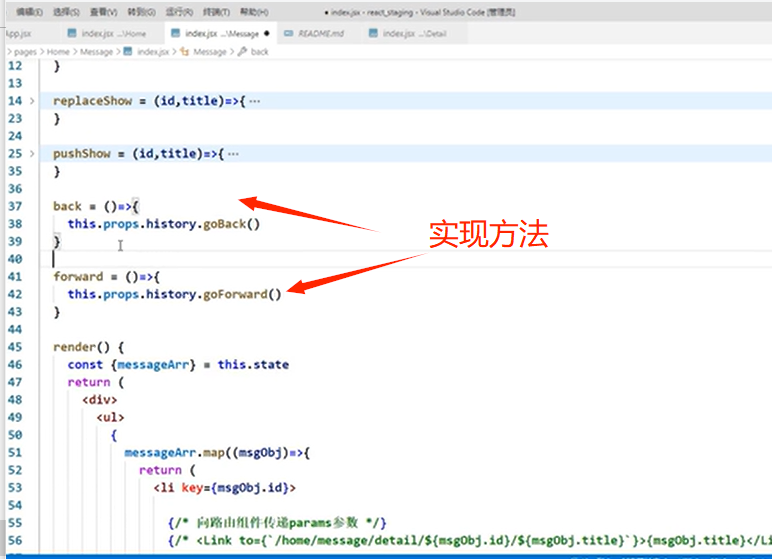Screen dimensions: 772x559
Task: Click 'goBack' on line 38
Action: [225, 224]
